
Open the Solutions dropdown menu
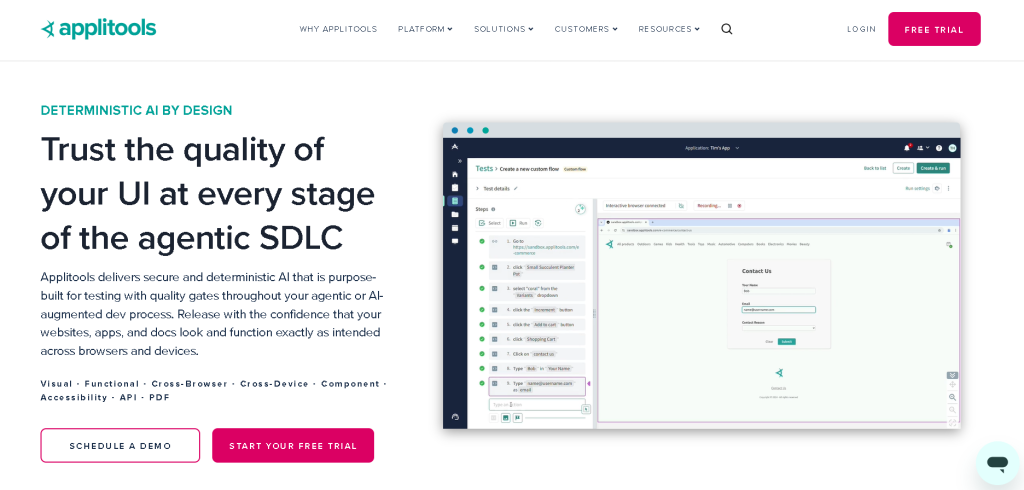click(504, 29)
